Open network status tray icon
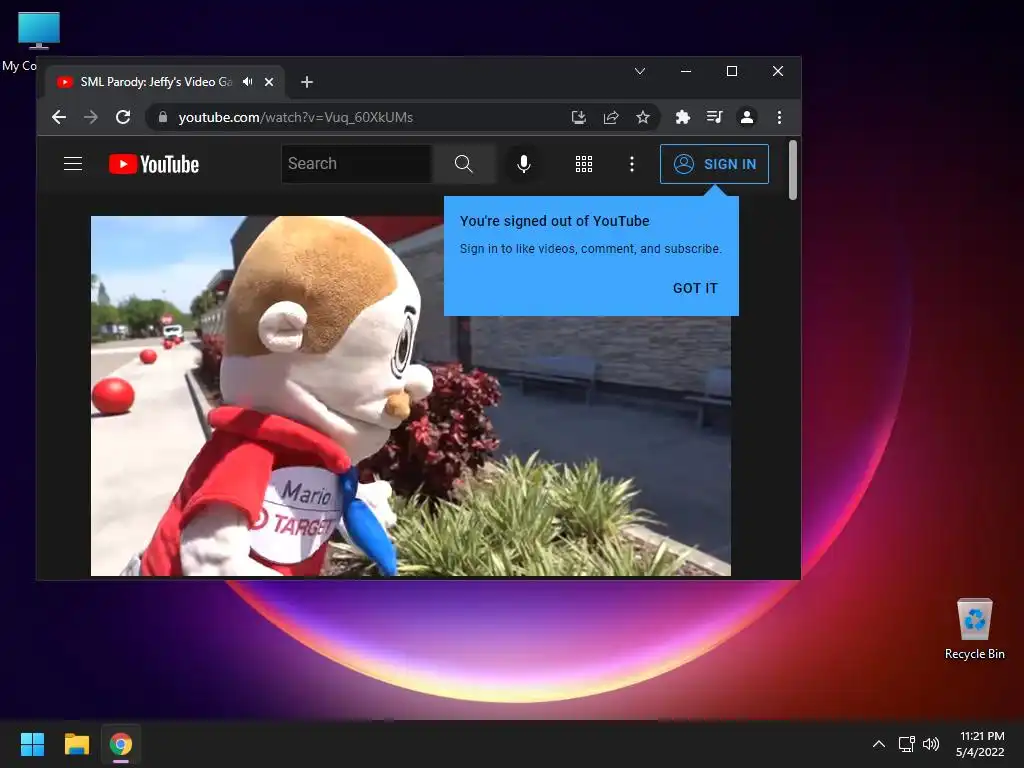This screenshot has height=768, width=1024. [x=906, y=744]
